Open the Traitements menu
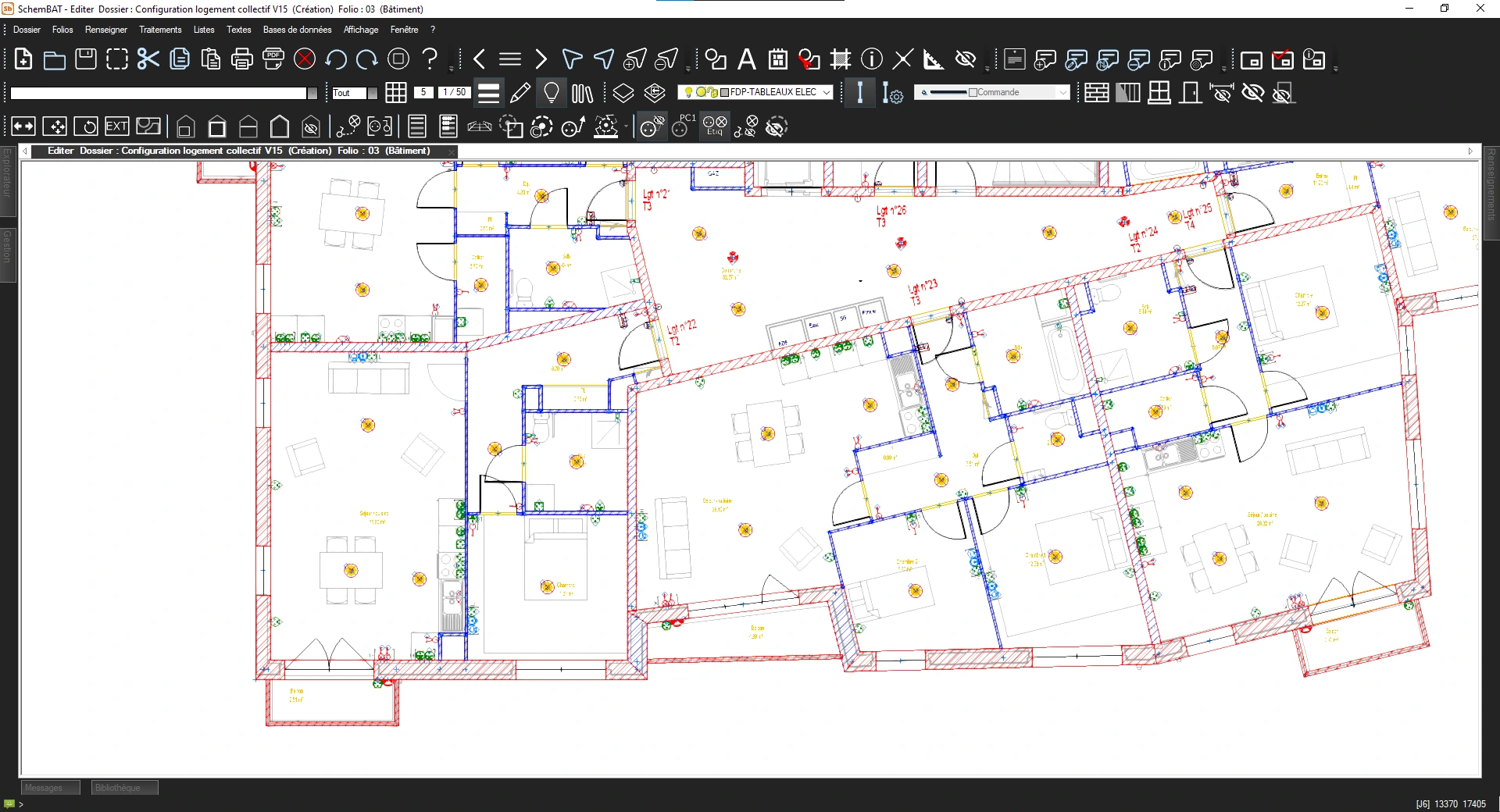The image size is (1500, 812). pyautogui.click(x=159, y=30)
